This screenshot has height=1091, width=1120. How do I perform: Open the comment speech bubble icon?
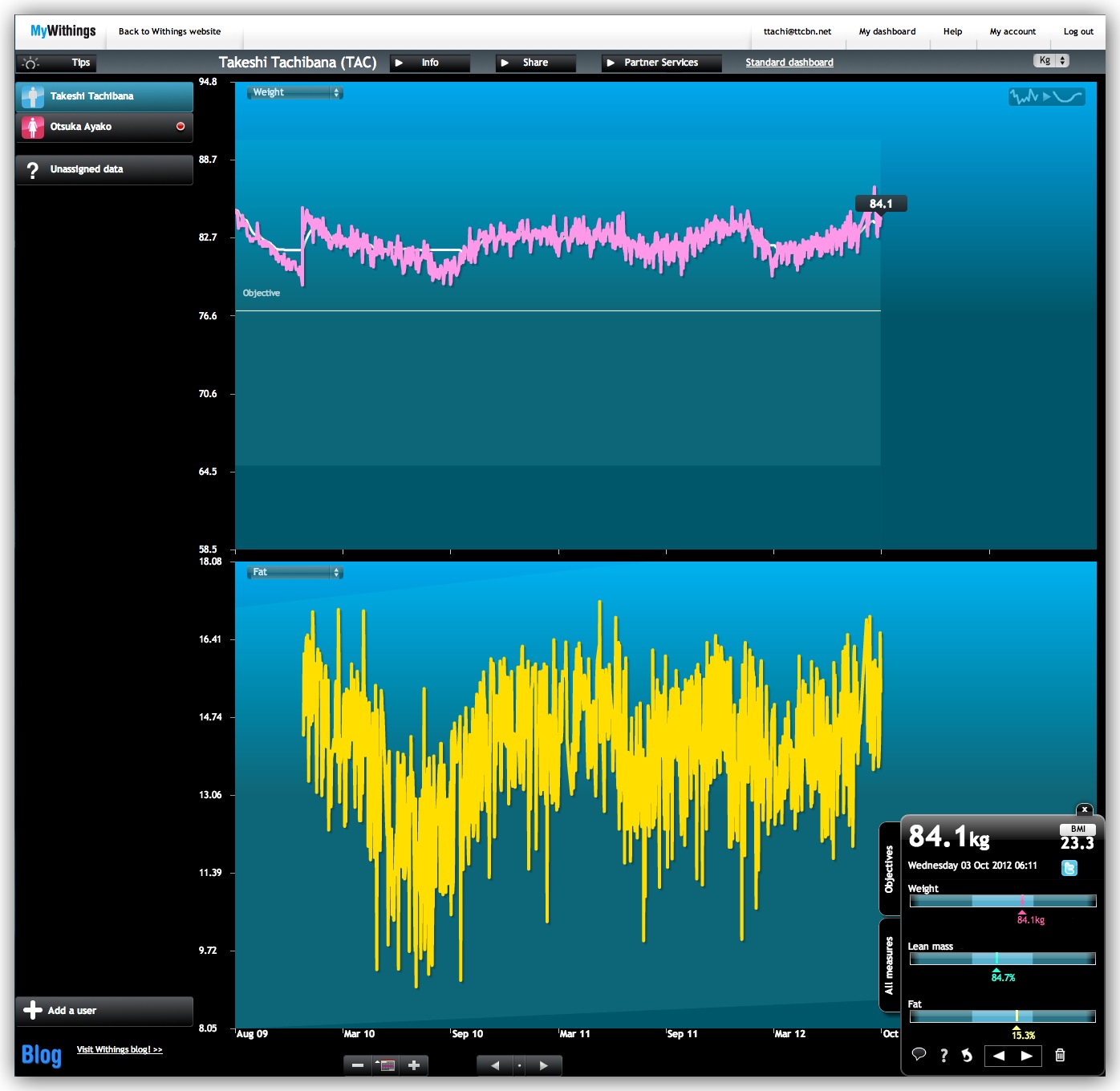[x=919, y=1055]
